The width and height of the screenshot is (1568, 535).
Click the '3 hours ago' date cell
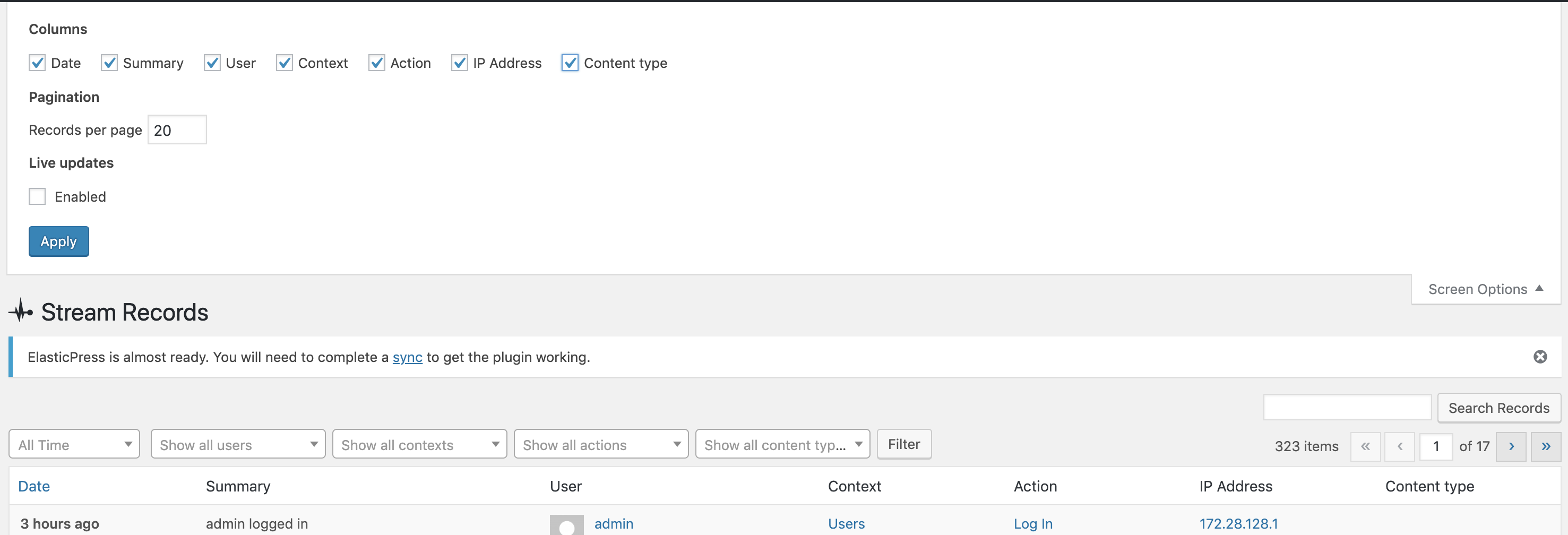tap(59, 523)
